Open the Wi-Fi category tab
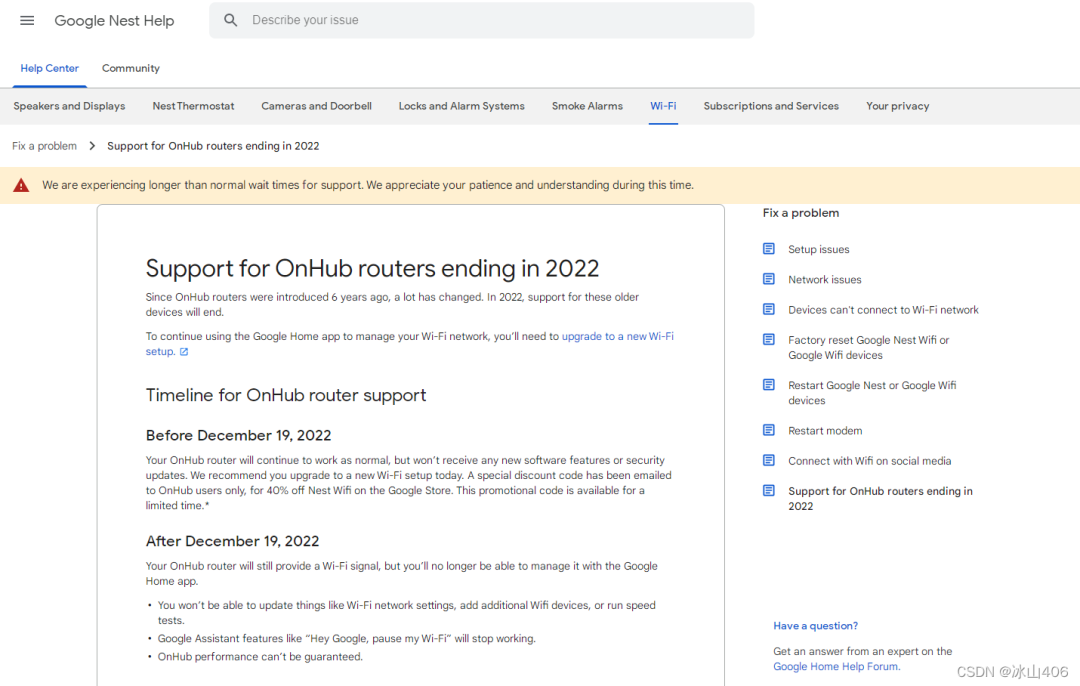 (663, 106)
